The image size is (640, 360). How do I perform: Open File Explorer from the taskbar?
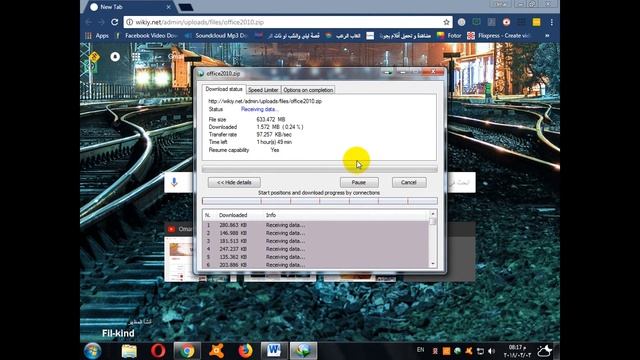(x=129, y=351)
